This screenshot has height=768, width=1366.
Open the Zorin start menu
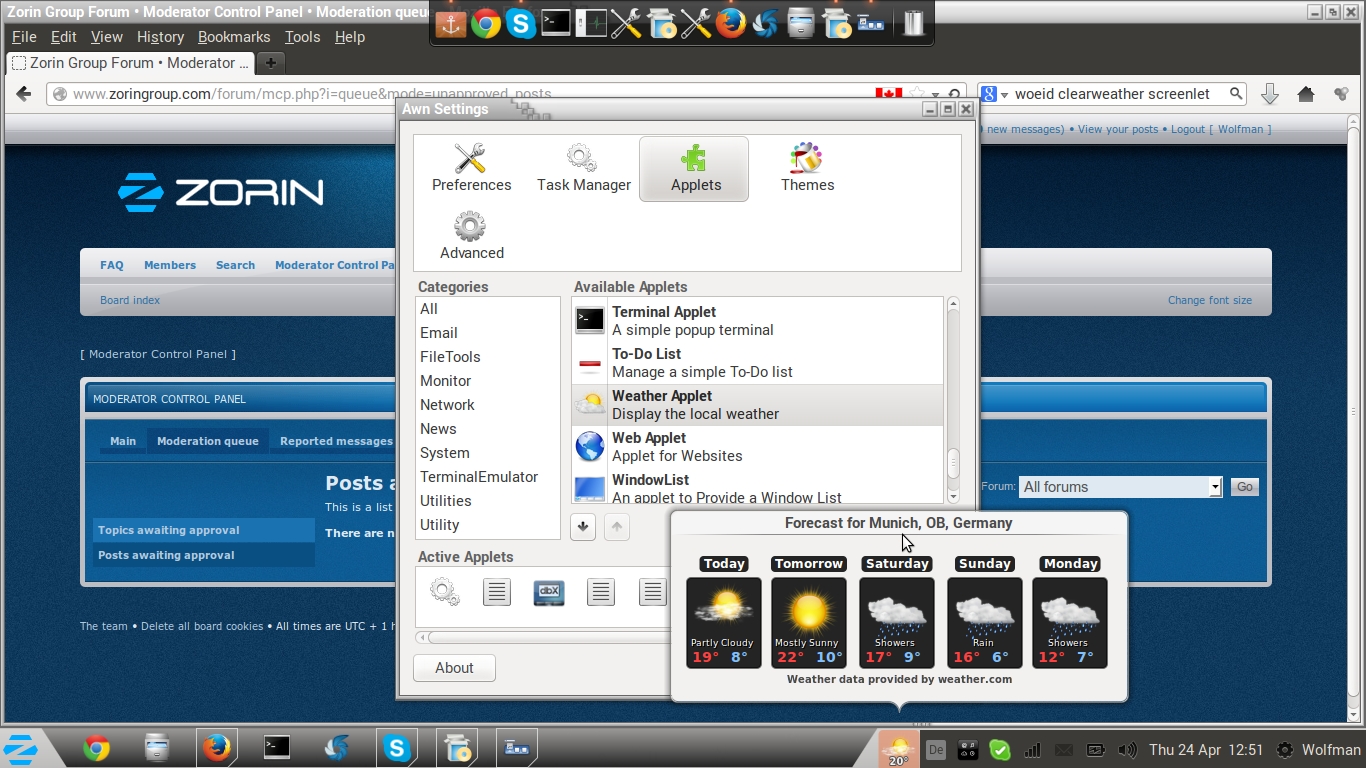21,749
